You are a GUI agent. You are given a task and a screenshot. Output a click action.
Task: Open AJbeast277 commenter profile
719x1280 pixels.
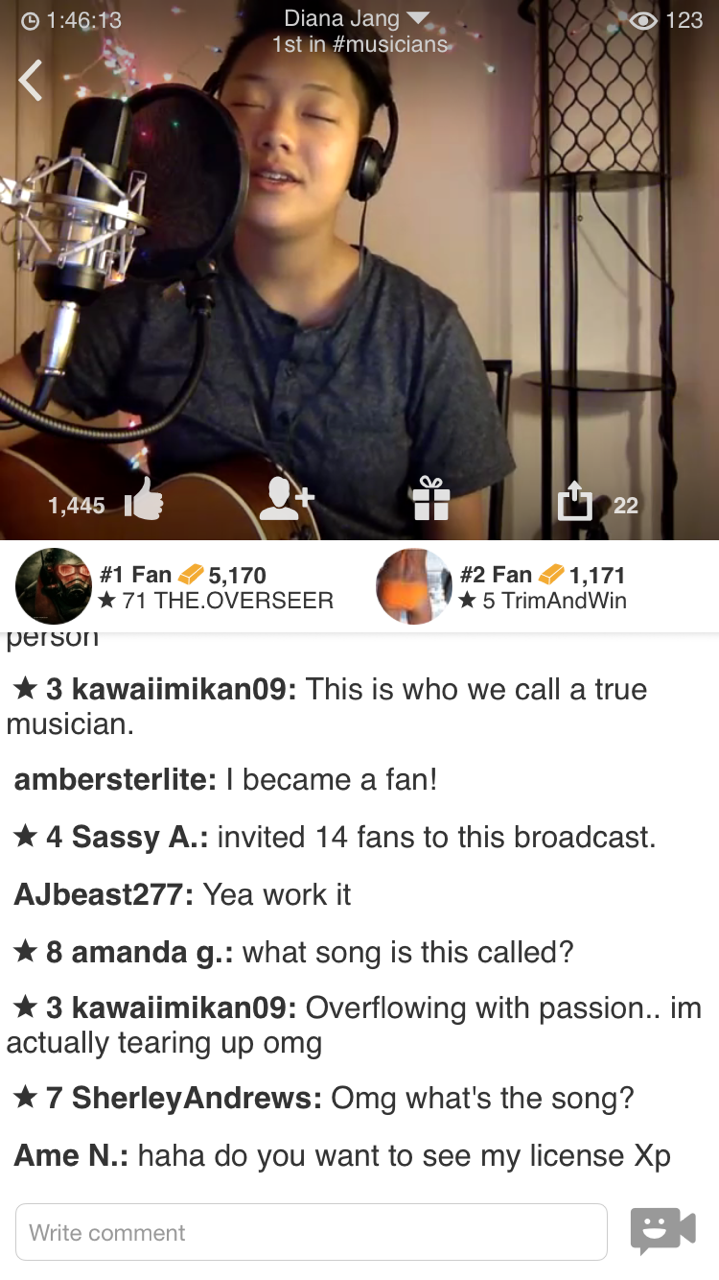tap(104, 894)
